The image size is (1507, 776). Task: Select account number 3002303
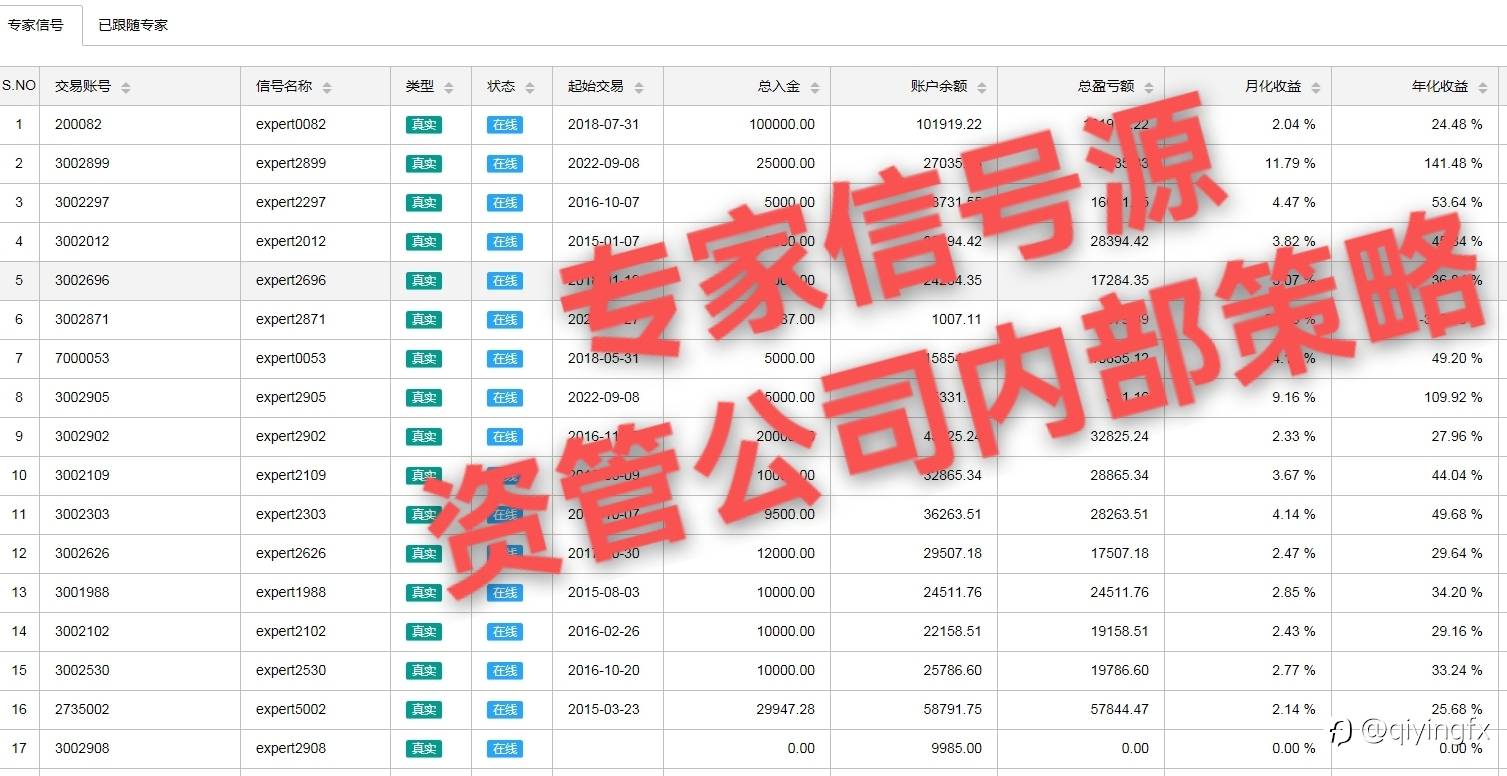82,515
